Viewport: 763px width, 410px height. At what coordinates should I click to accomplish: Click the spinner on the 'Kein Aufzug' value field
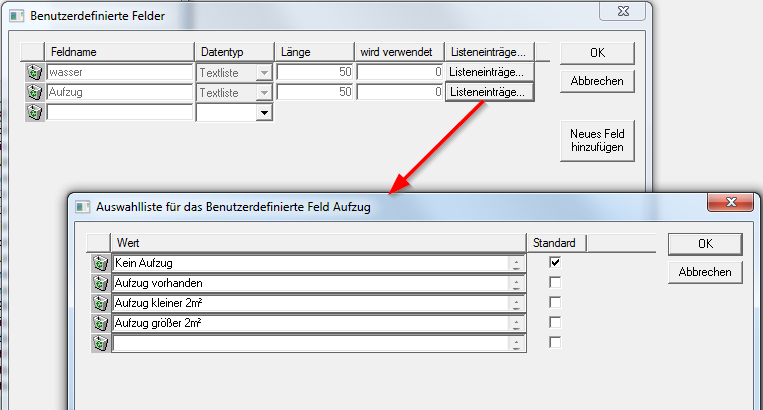(x=516, y=263)
